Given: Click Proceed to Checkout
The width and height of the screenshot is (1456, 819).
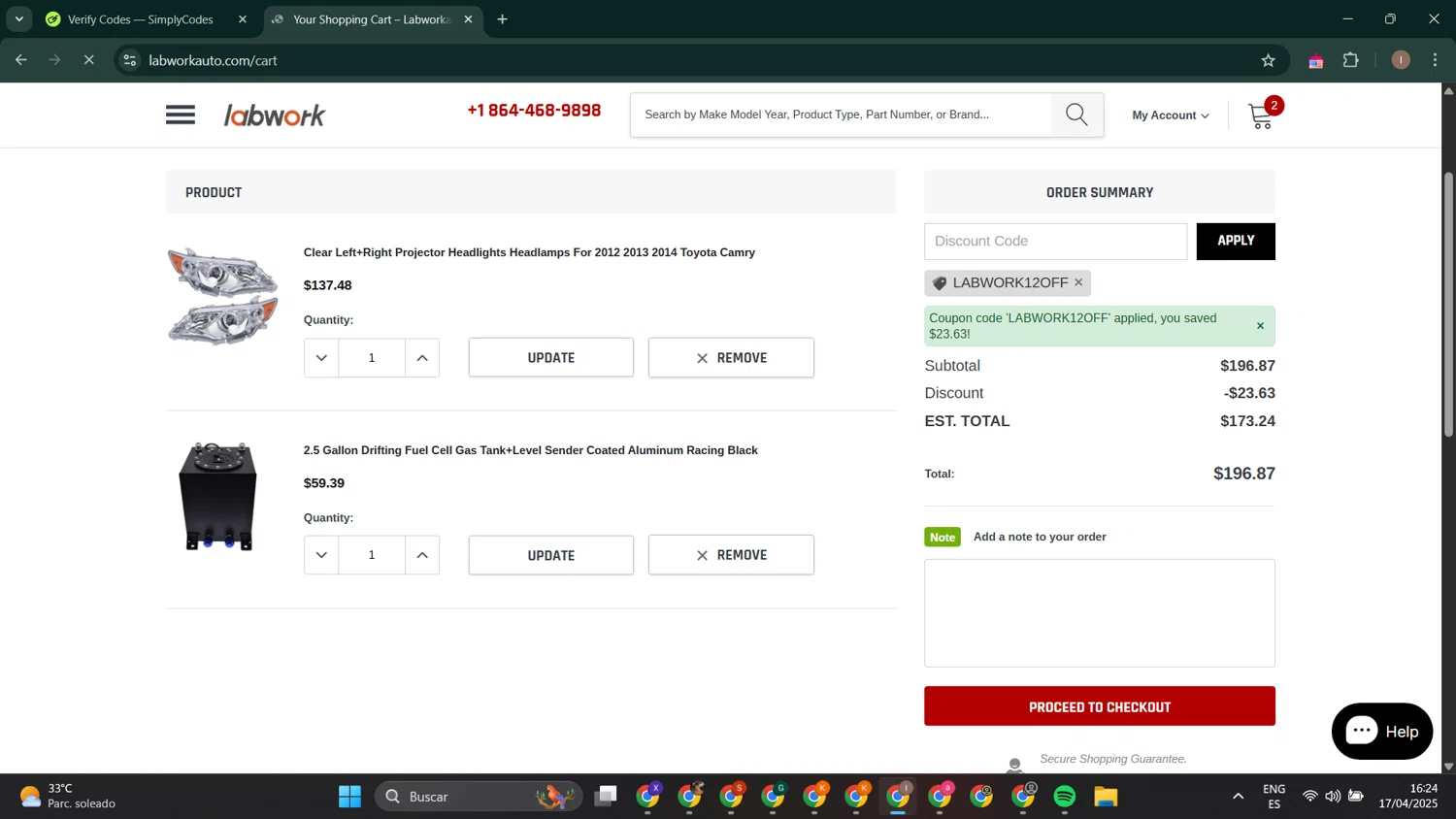Looking at the screenshot, I should coord(1100,706).
